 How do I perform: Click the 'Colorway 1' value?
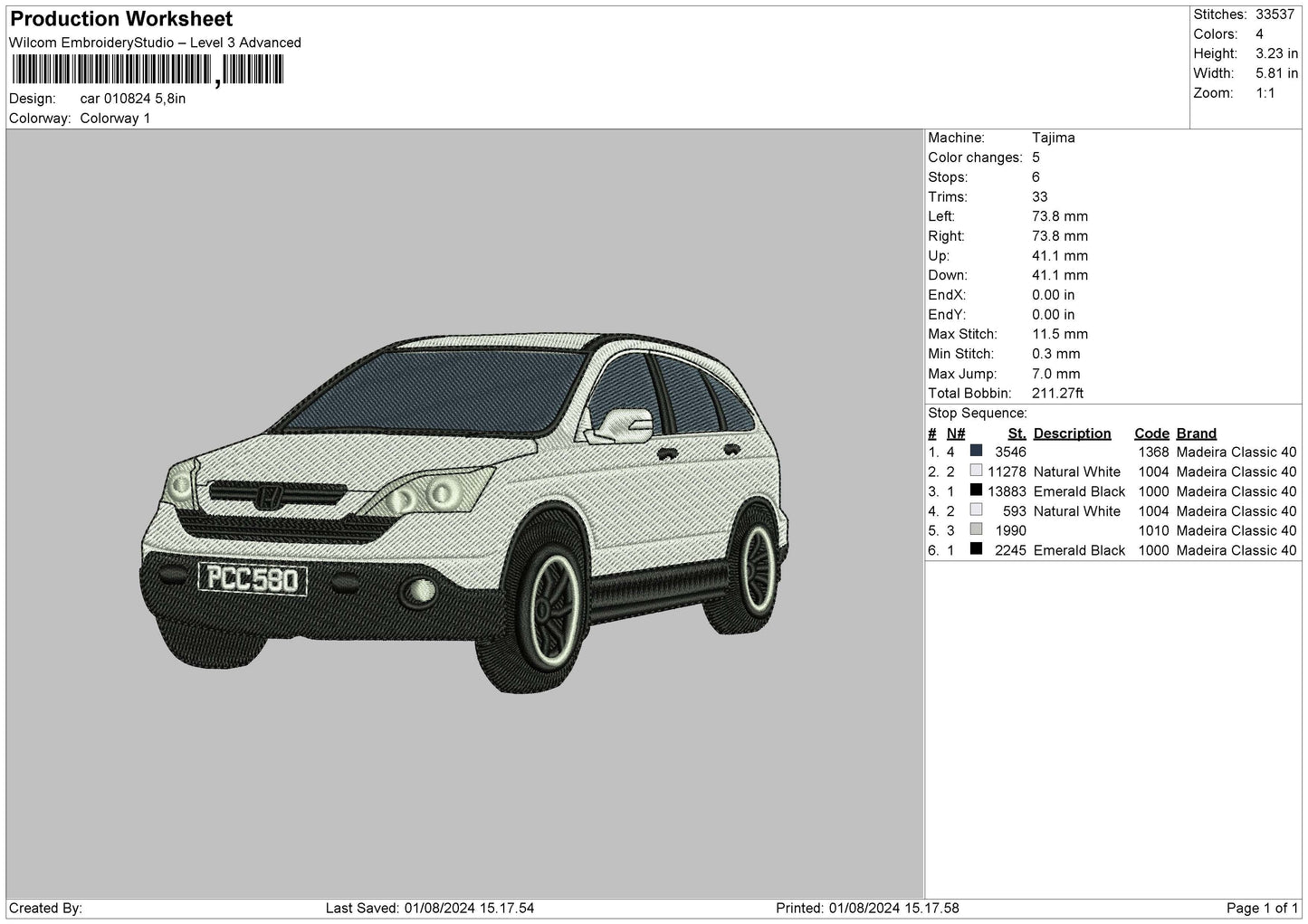tap(116, 119)
